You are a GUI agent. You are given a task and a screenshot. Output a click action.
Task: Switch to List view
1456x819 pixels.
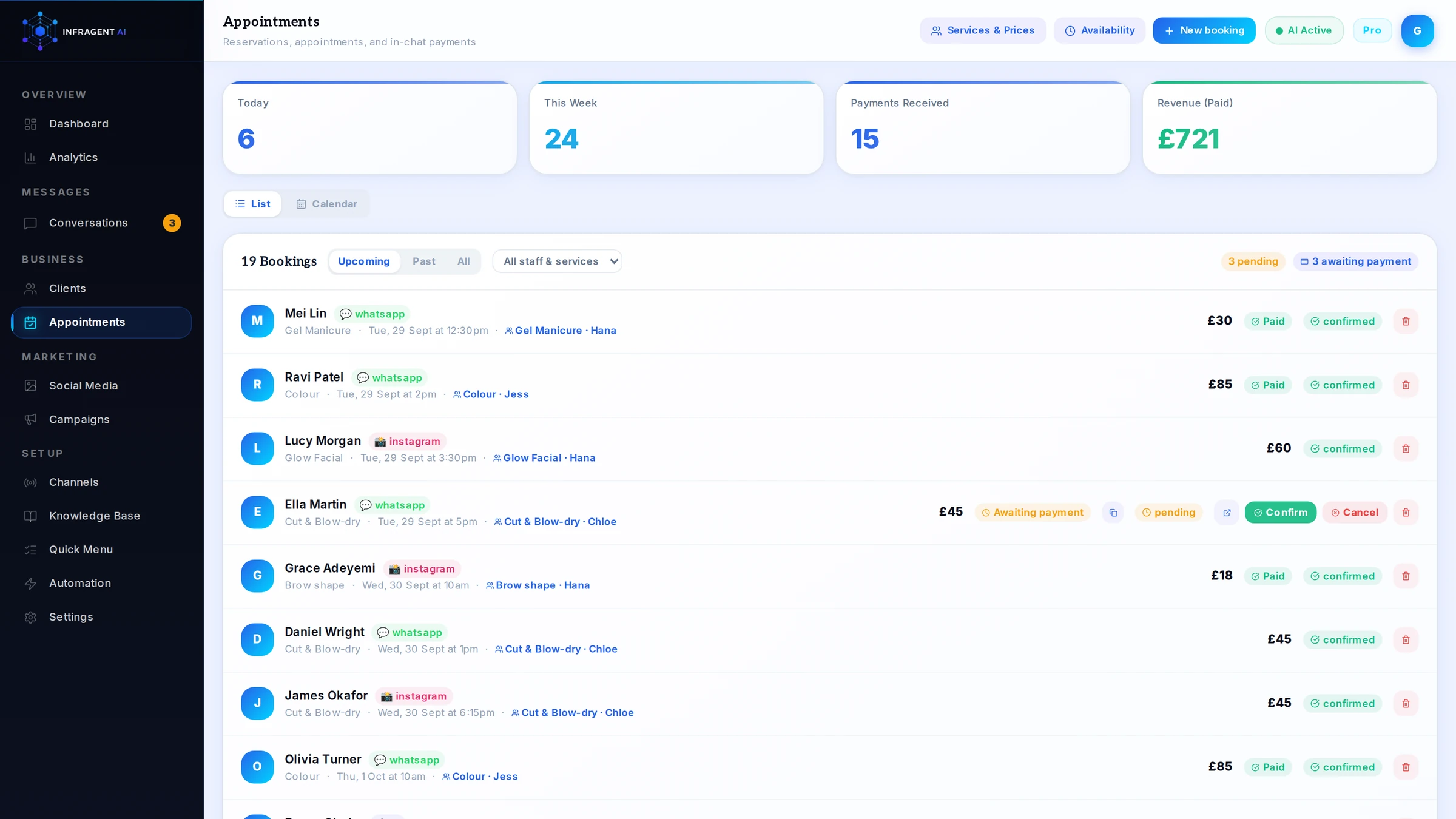tap(253, 204)
